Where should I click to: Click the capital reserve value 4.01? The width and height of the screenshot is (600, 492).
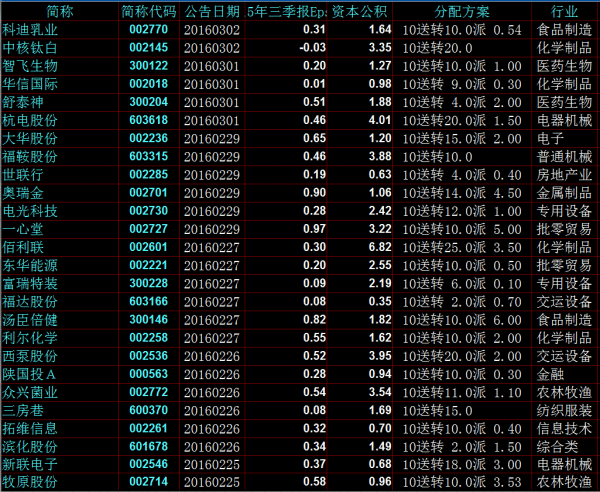[x=380, y=120]
